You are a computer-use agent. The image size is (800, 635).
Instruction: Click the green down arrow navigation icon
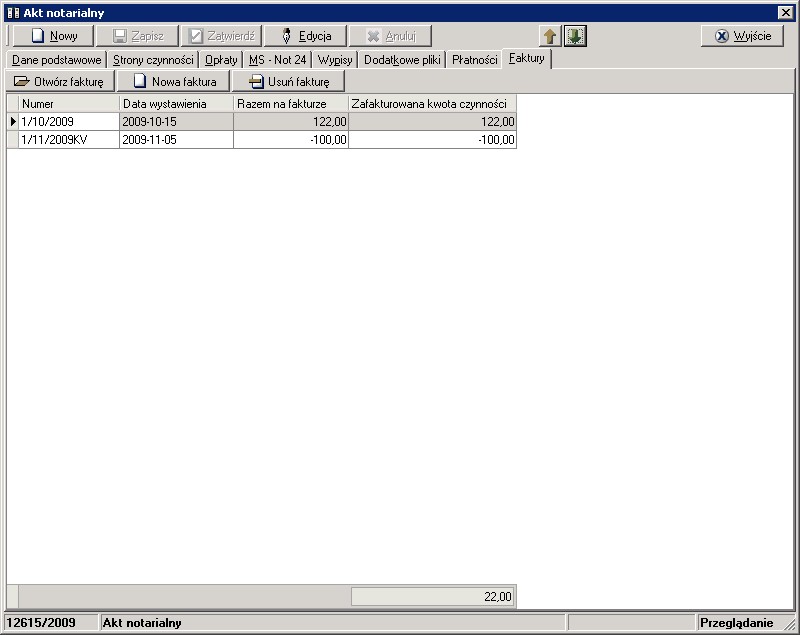point(573,36)
